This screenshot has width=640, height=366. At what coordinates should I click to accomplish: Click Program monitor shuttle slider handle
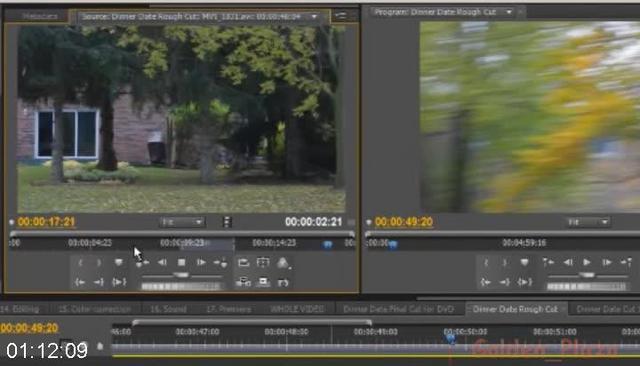pyautogui.click(x=587, y=275)
